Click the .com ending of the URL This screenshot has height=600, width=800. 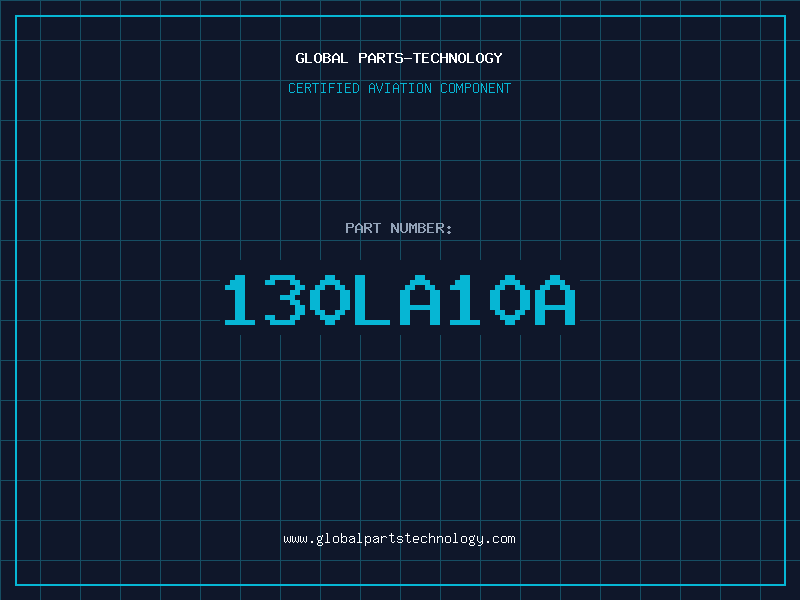(x=500, y=539)
